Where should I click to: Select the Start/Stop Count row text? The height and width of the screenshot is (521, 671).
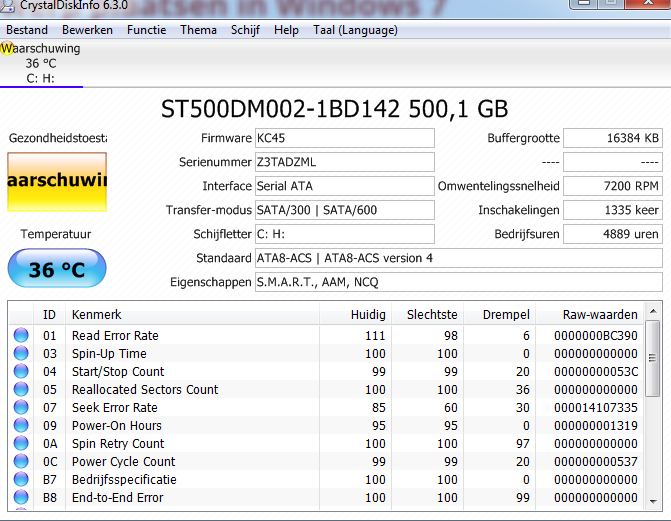(x=118, y=371)
